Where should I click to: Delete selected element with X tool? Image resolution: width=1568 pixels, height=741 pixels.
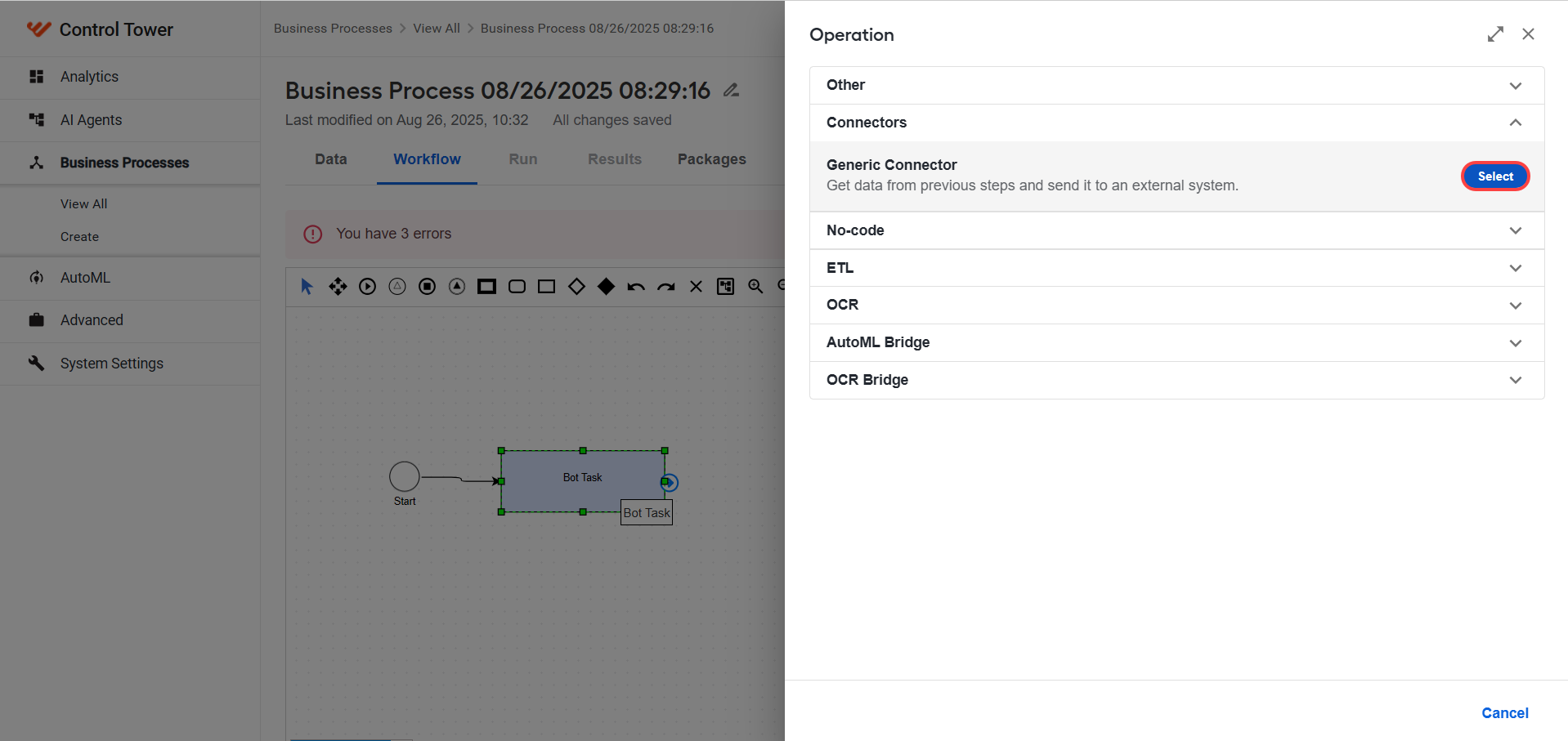[x=696, y=287]
